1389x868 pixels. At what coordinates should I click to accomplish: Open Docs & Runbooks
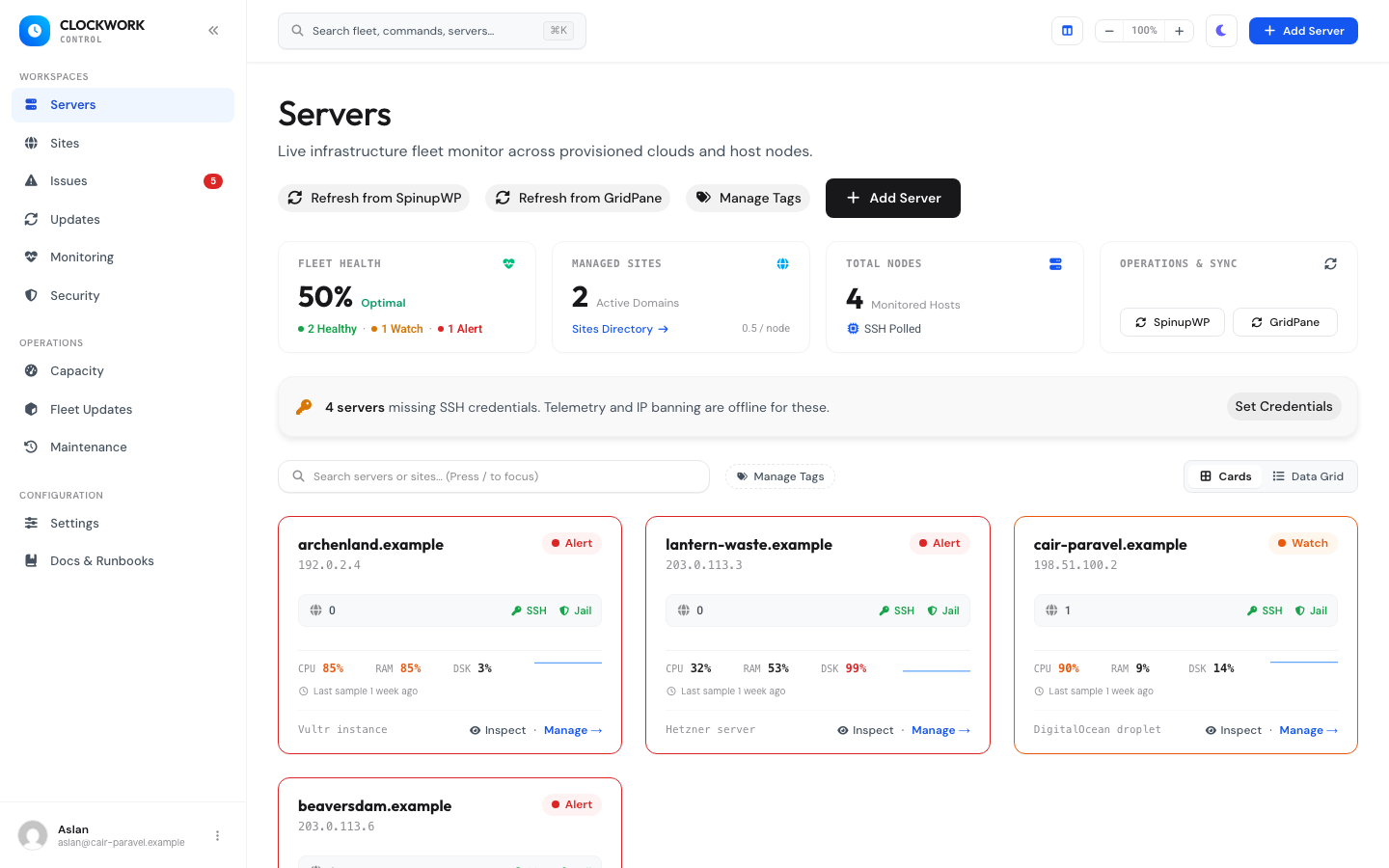(x=123, y=561)
